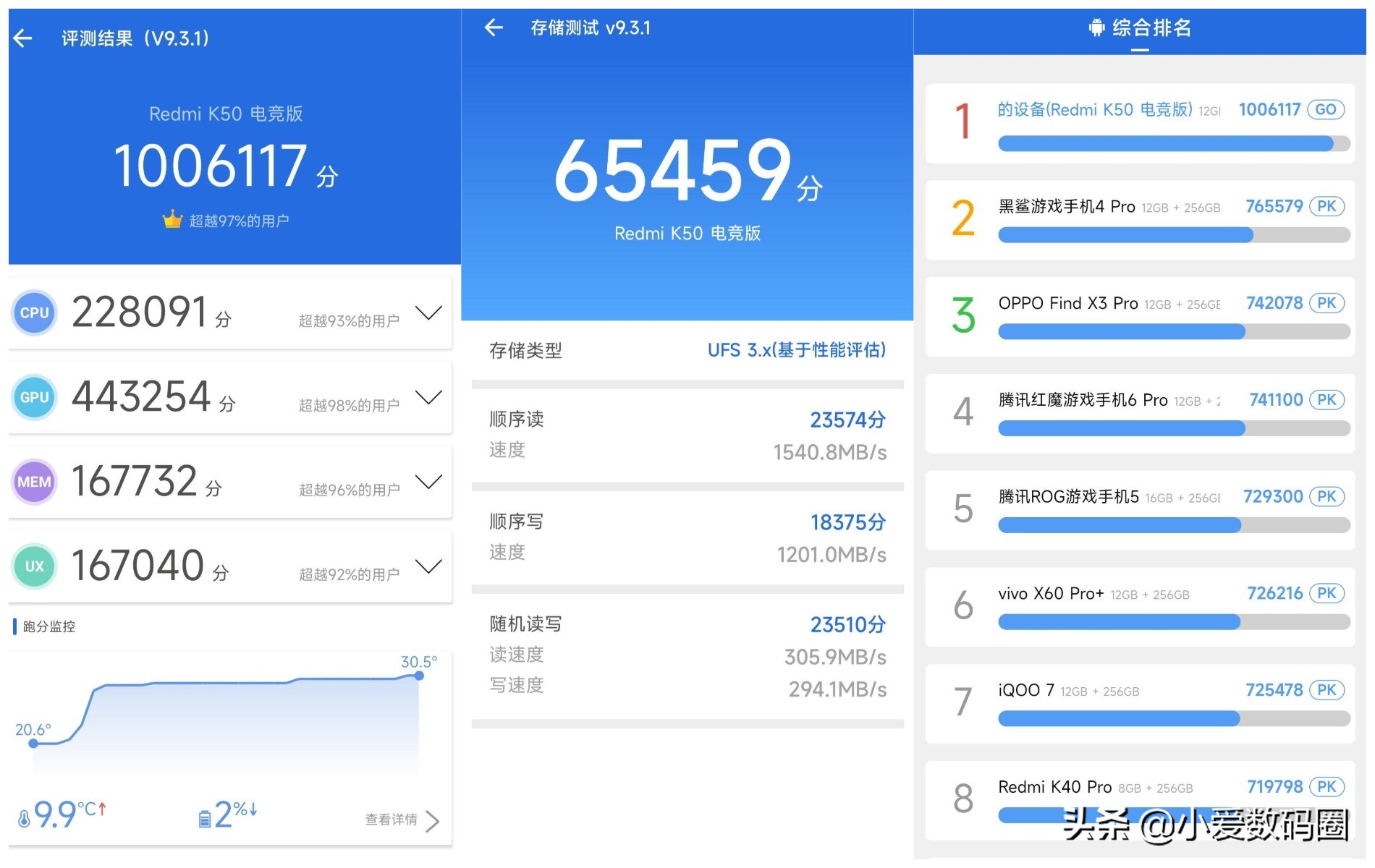Select the CPU score icon

33,312
